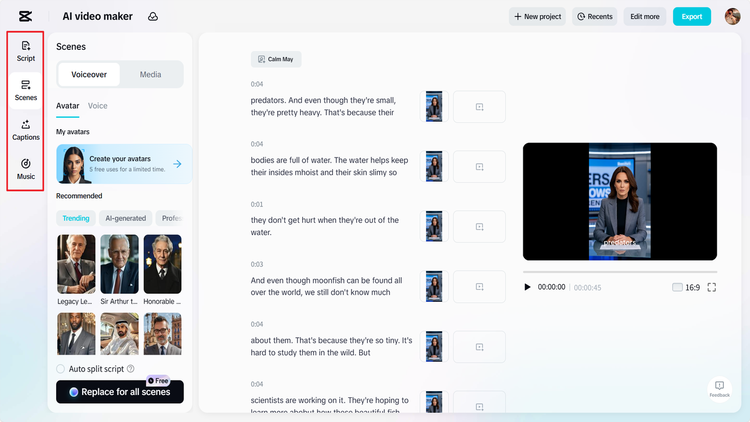Click the CapCut logo icon

[x=24, y=16]
